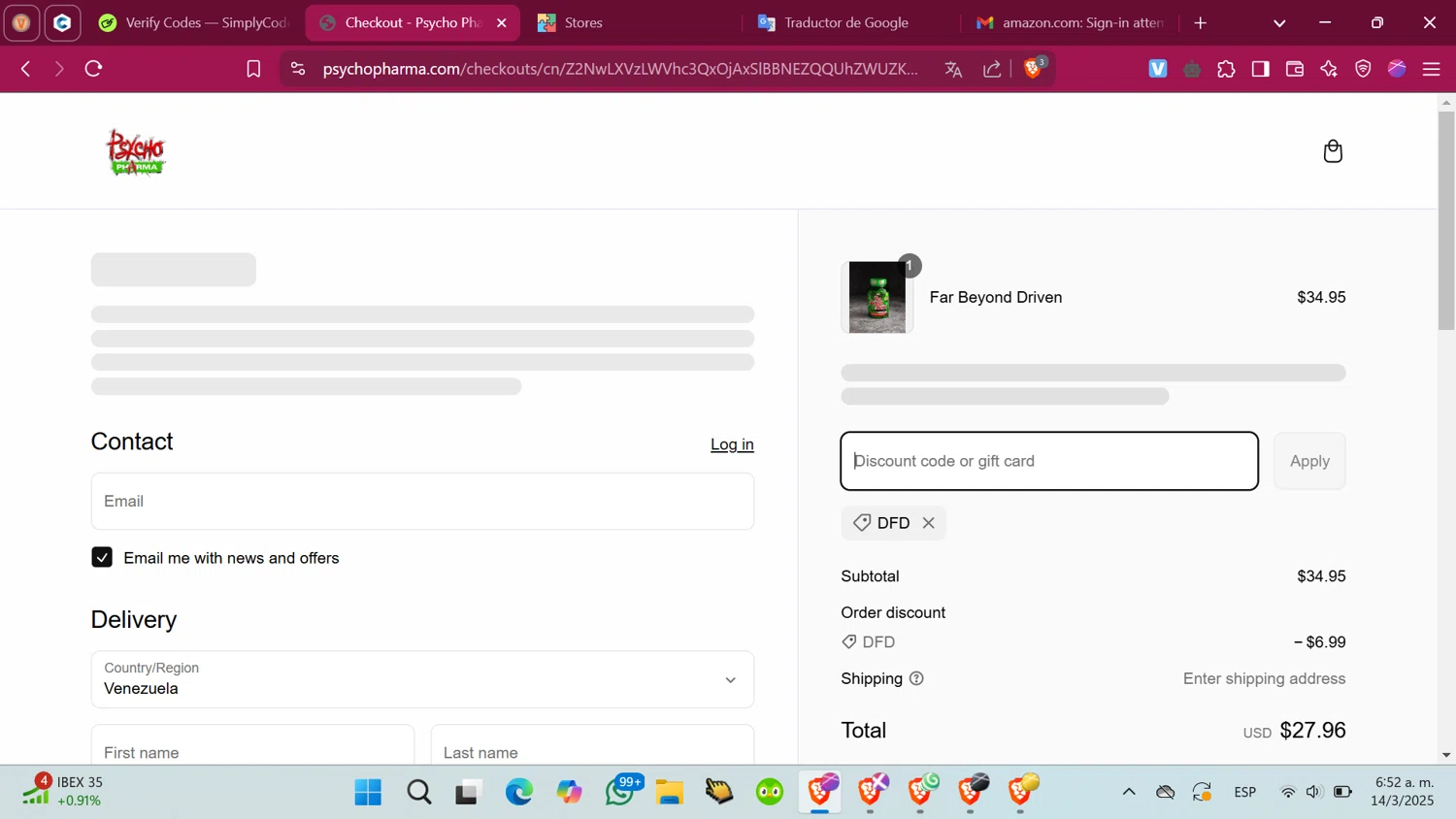Open Windows taskbar Search

point(419,793)
